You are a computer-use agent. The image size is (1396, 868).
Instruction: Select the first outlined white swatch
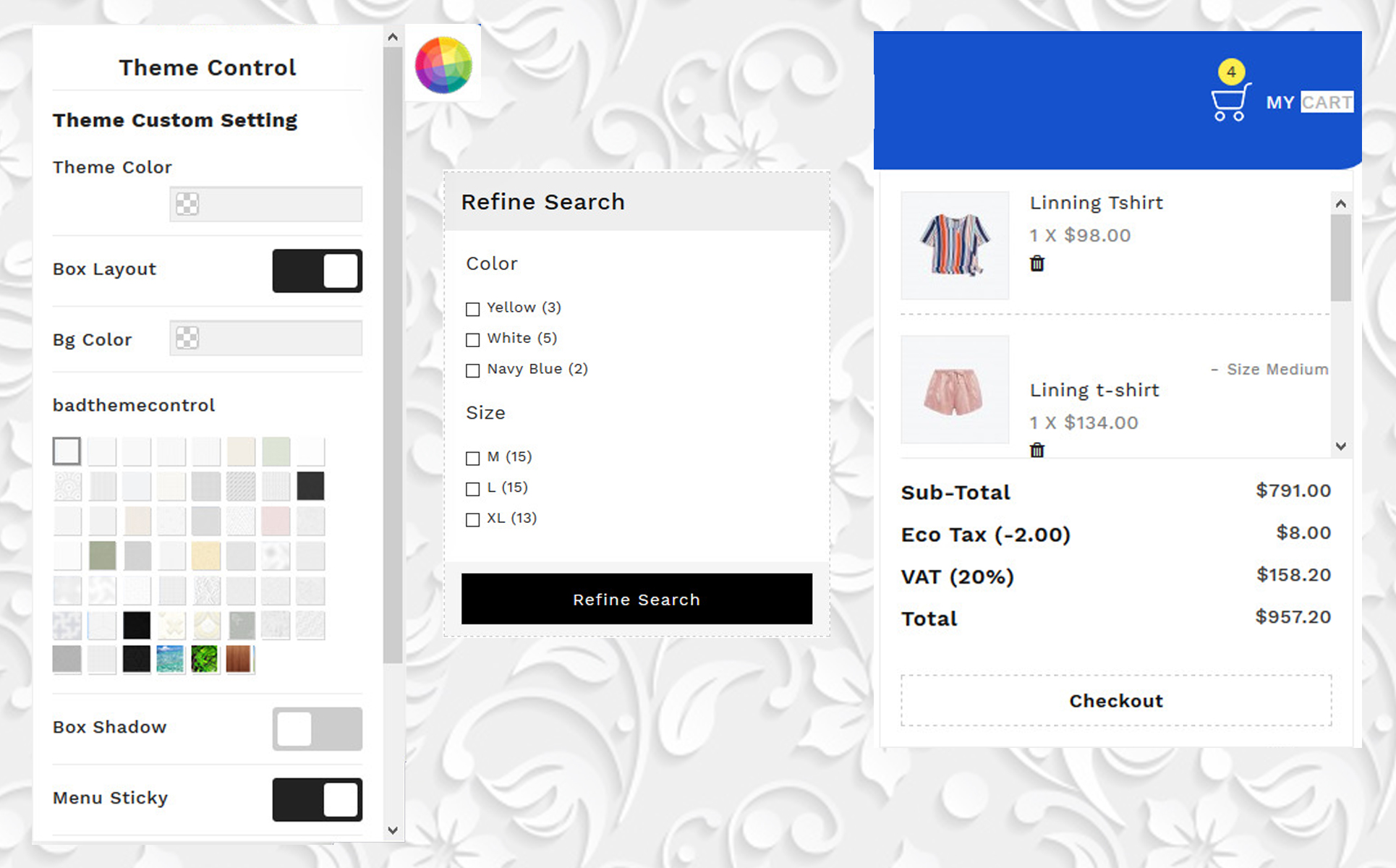click(67, 451)
